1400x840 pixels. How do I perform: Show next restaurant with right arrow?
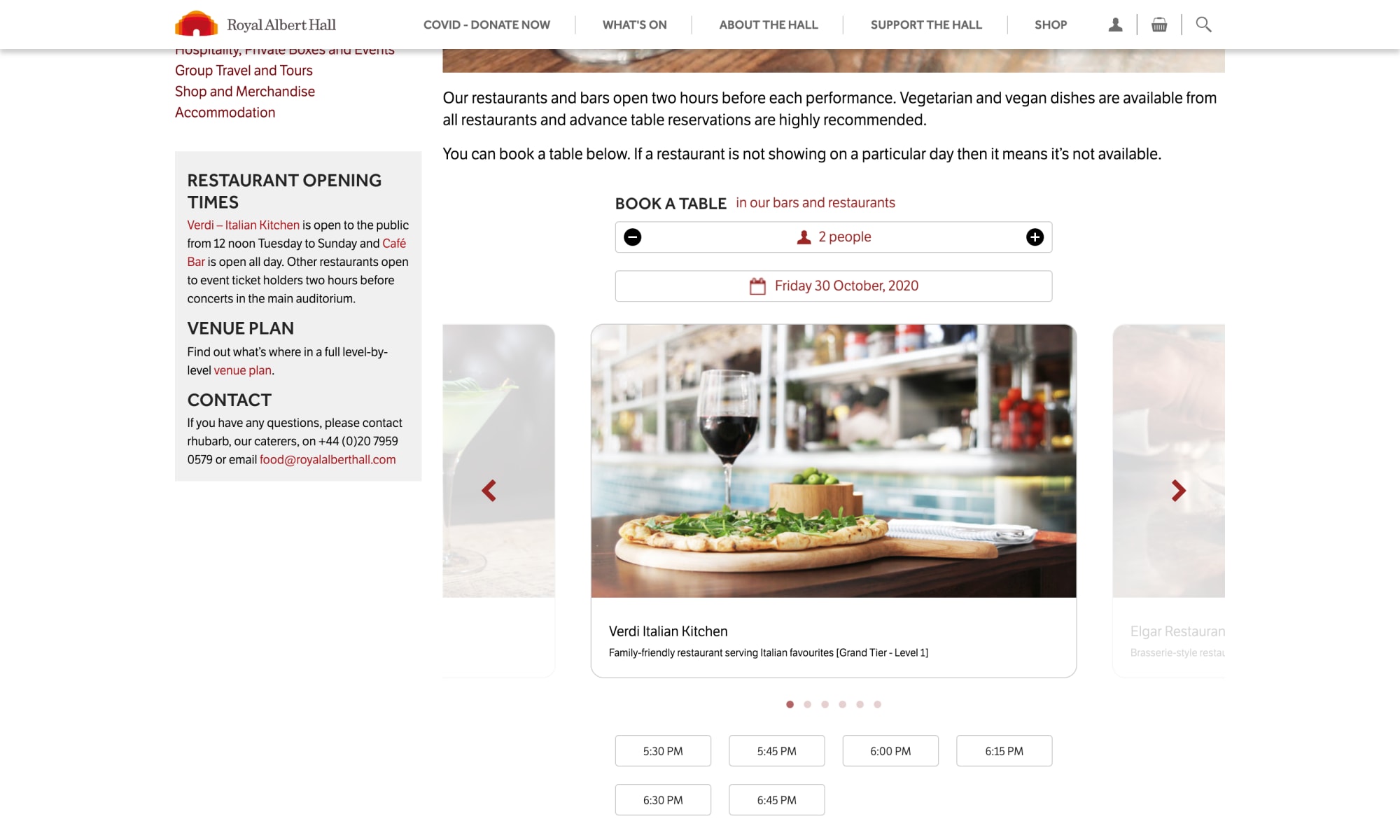point(1179,491)
